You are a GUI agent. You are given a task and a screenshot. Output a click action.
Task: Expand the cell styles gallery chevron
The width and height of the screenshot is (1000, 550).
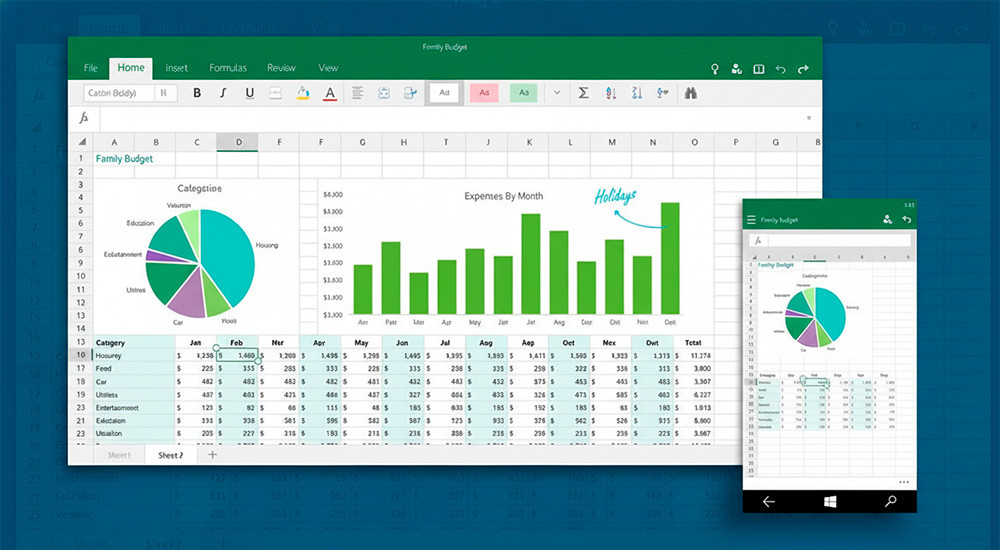(557, 93)
